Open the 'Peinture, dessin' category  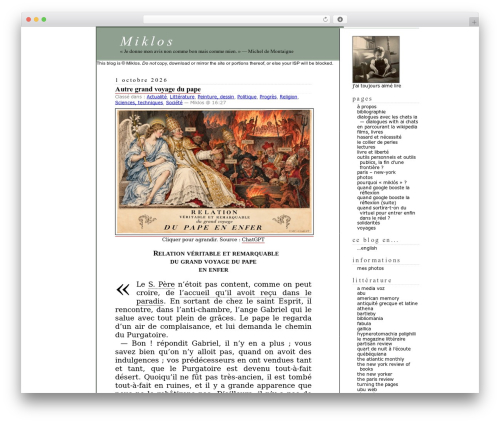(x=216, y=97)
